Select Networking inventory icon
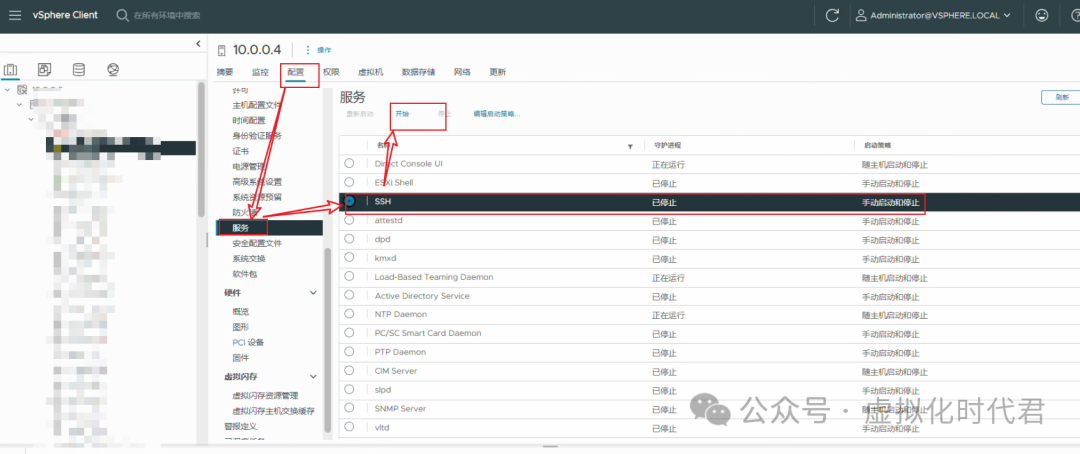1080x454 pixels. point(114,69)
